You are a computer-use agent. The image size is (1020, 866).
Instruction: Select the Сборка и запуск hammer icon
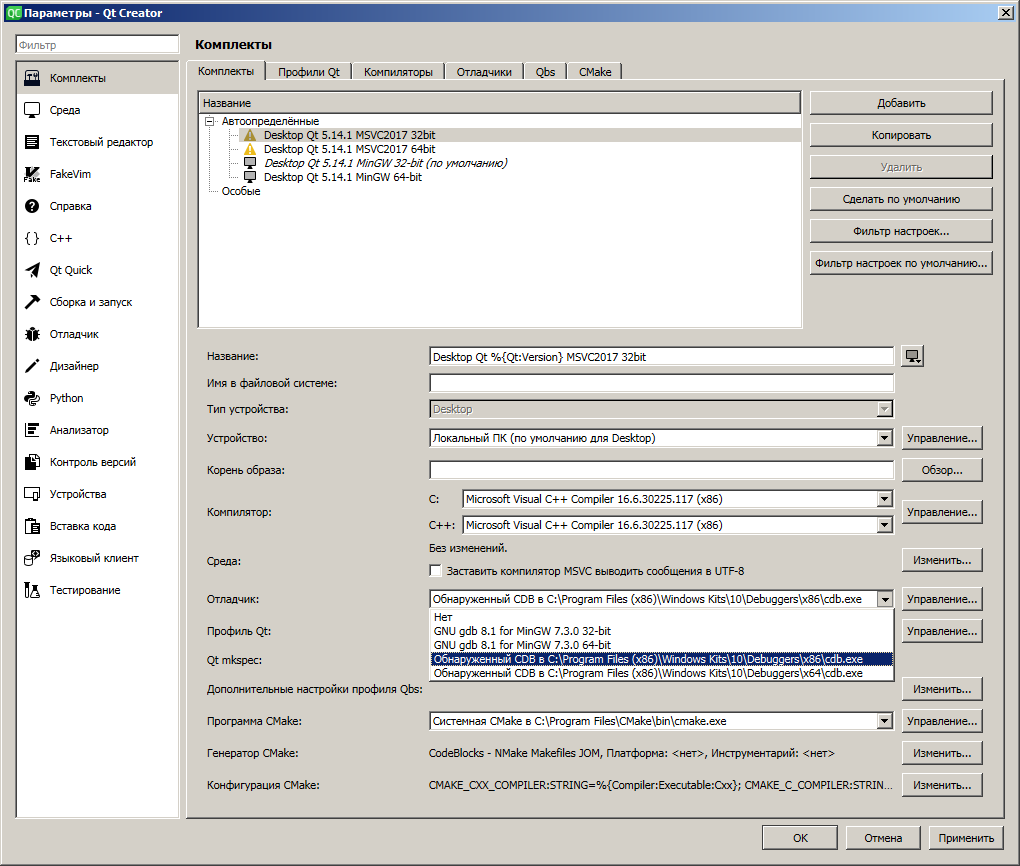[32, 302]
